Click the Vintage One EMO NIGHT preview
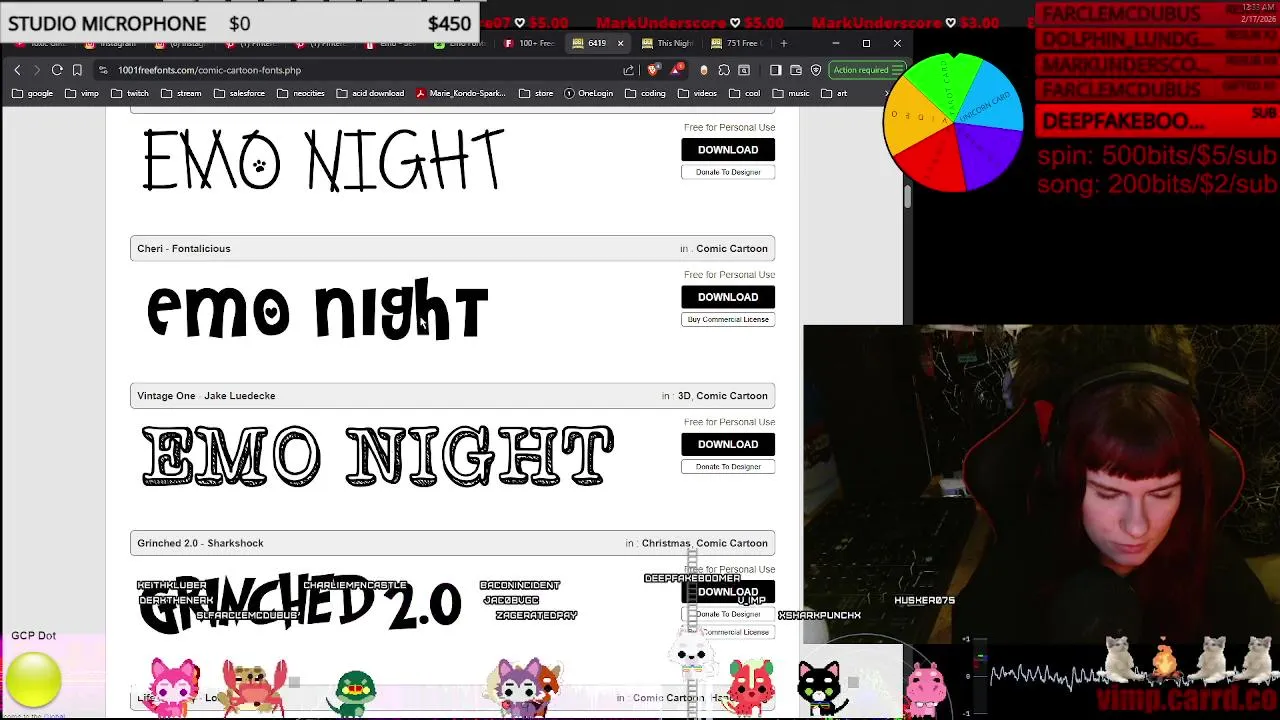 coord(378,456)
